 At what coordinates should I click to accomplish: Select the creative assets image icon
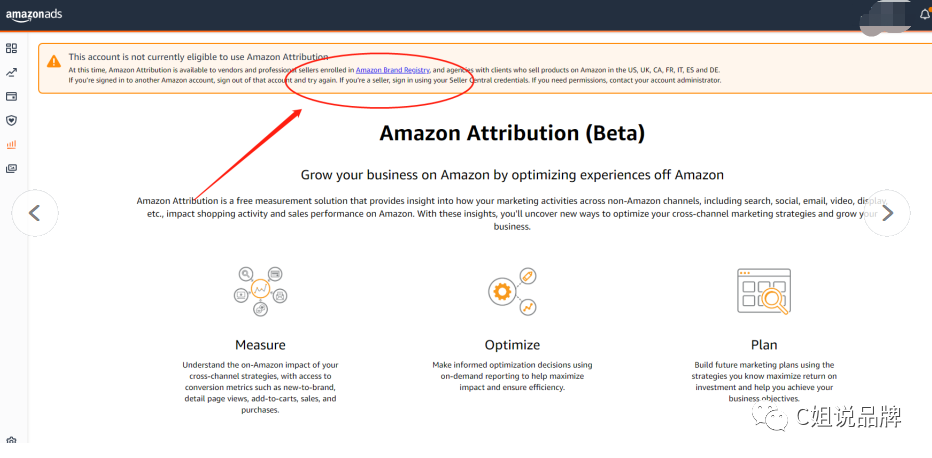[x=11, y=169]
